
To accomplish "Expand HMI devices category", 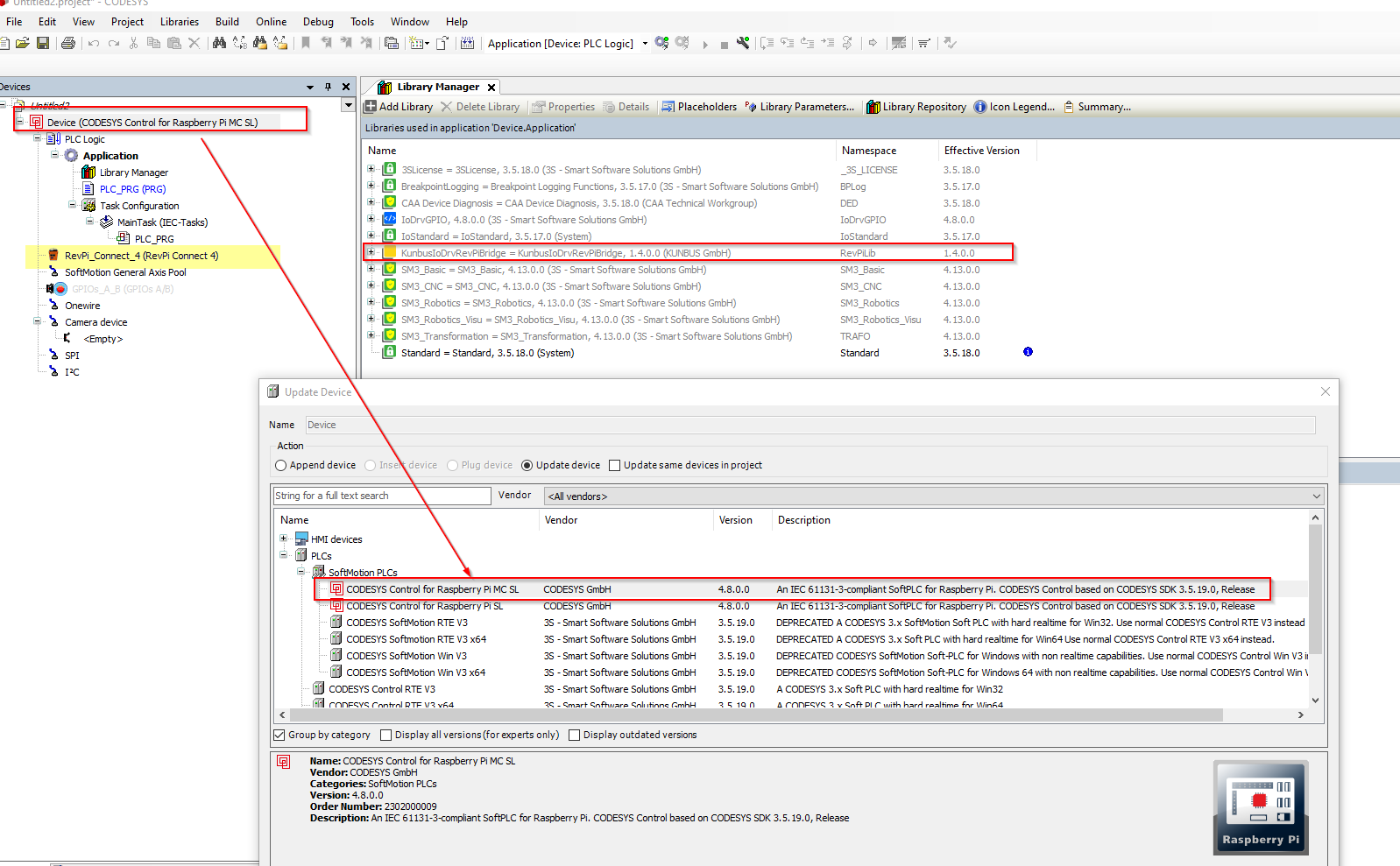I will (283, 539).
